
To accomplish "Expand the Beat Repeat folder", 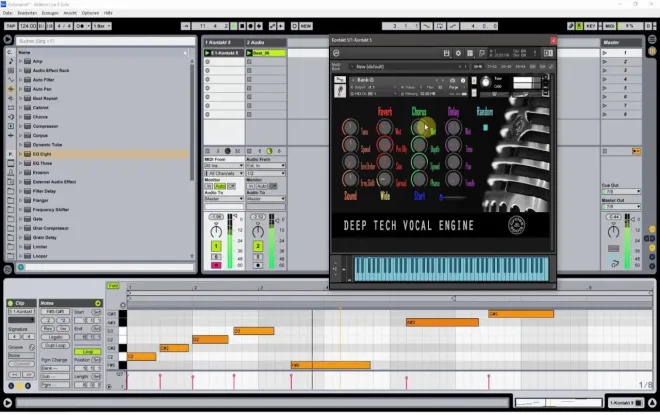I will click(20, 98).
